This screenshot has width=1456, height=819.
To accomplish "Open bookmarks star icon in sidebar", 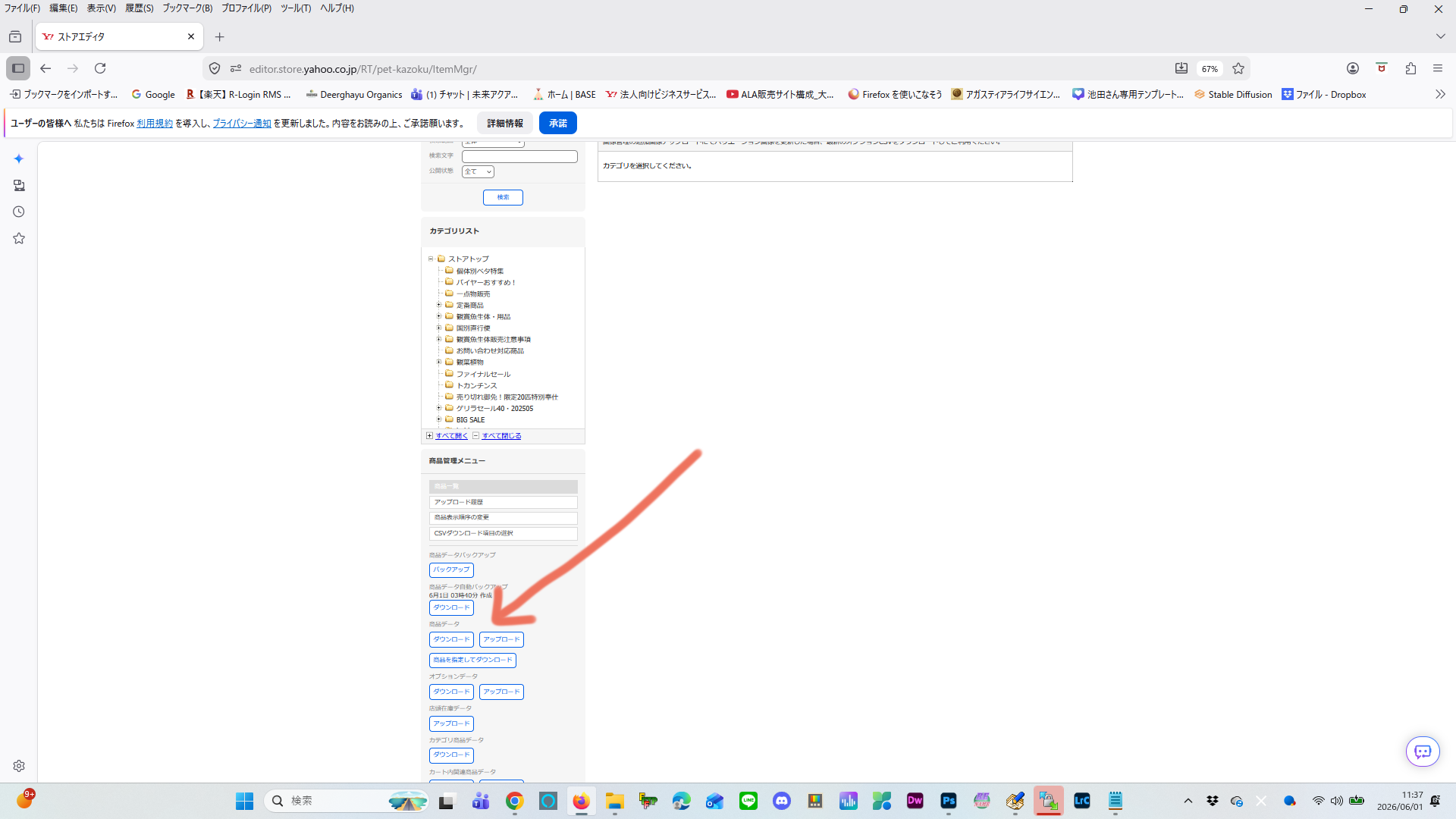I will pos(19,238).
